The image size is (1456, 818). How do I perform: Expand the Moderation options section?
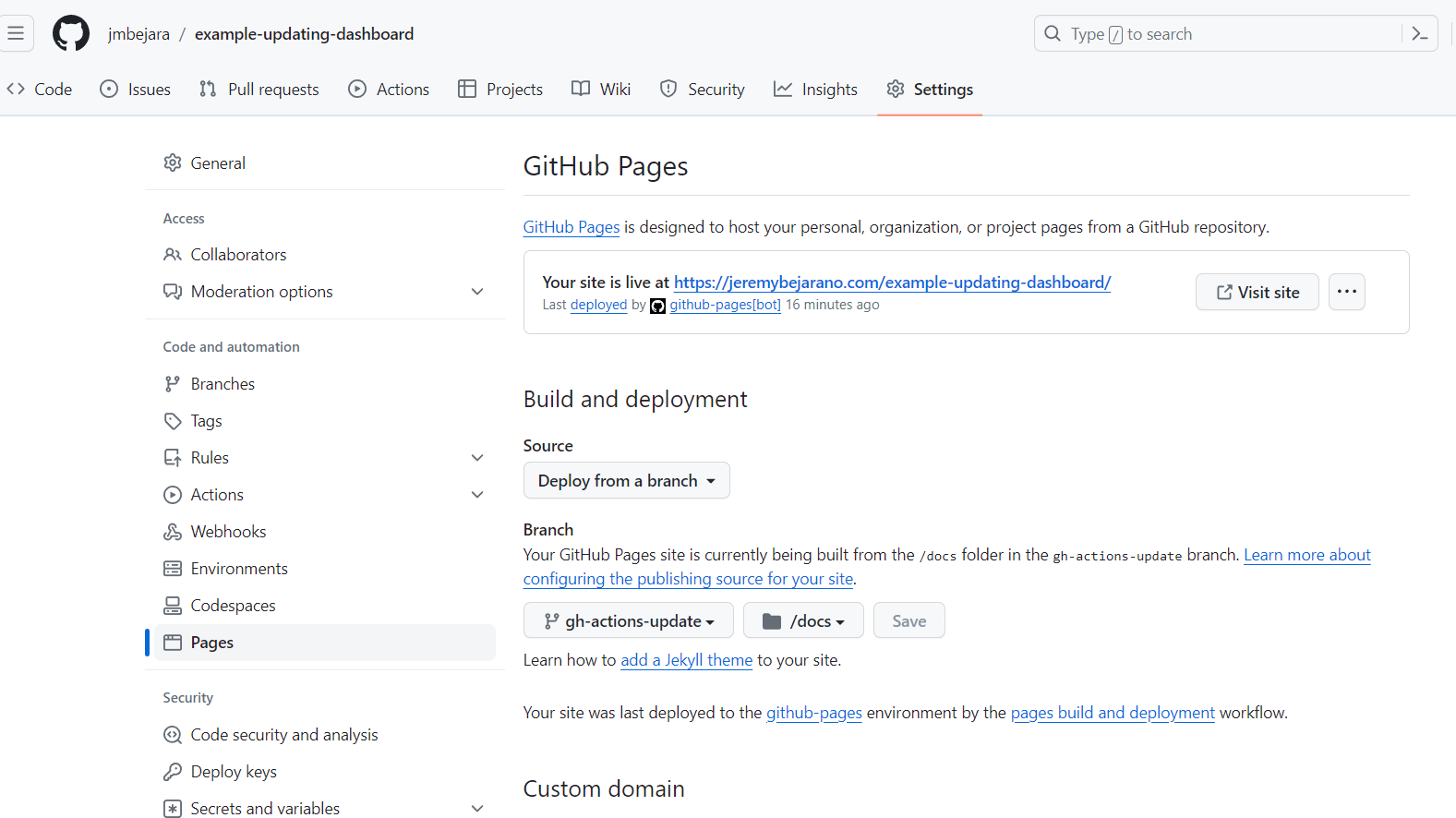point(477,292)
